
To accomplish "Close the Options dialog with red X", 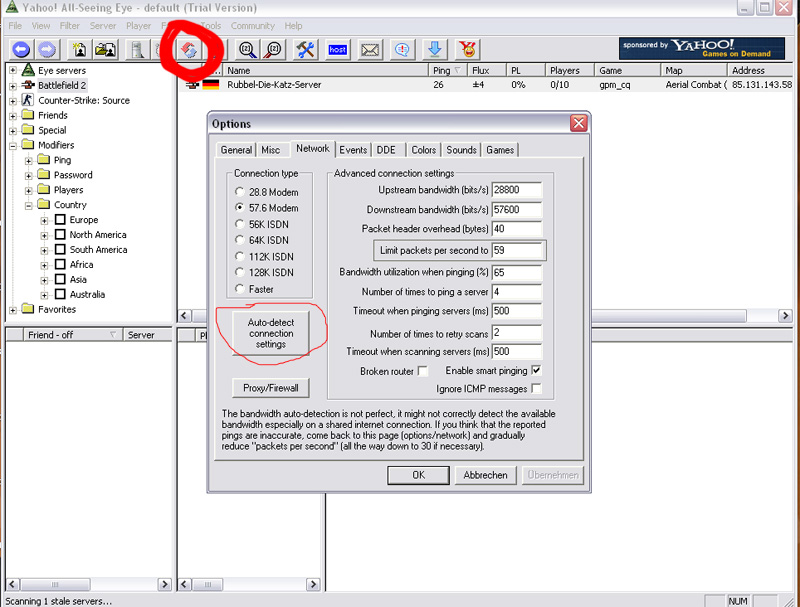I will (x=579, y=123).
